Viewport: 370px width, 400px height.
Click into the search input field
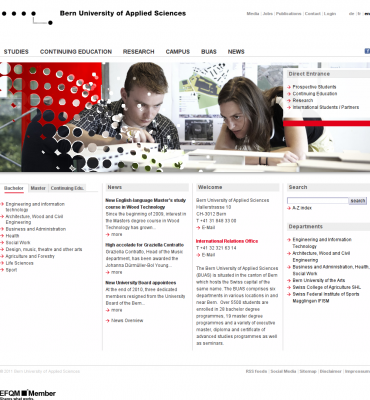pyautogui.click(x=318, y=201)
